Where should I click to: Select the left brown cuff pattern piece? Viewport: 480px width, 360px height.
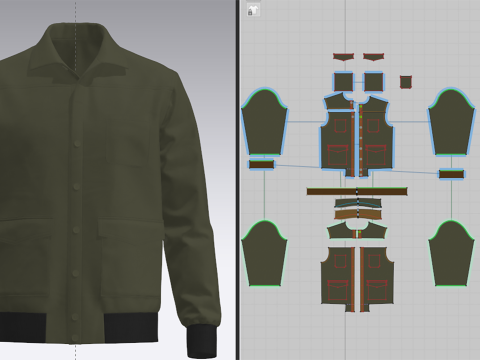261,165
